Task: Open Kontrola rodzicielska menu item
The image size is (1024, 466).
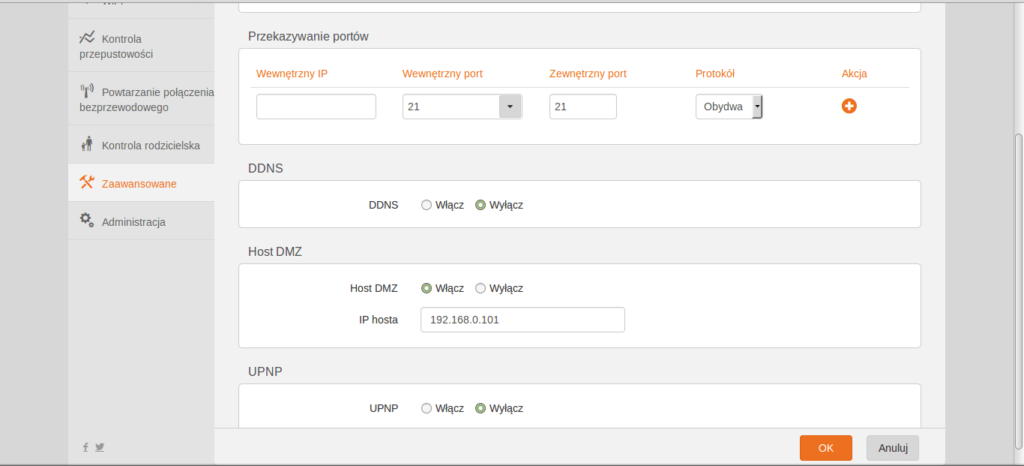Action: click(150, 145)
